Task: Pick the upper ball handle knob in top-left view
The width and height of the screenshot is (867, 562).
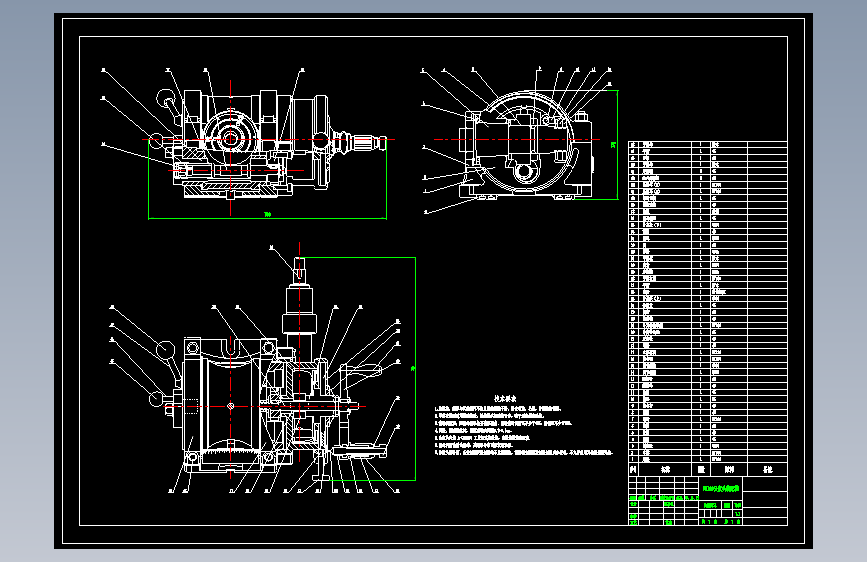Action: click(x=166, y=100)
